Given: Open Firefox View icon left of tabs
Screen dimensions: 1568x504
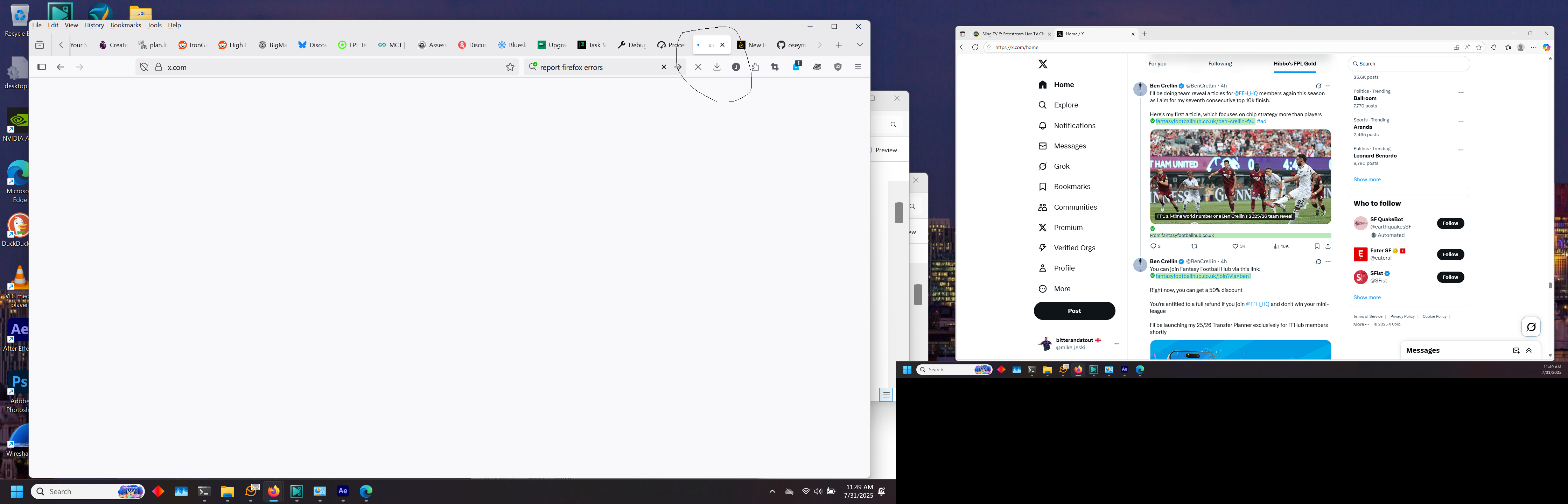Looking at the screenshot, I should click(40, 45).
